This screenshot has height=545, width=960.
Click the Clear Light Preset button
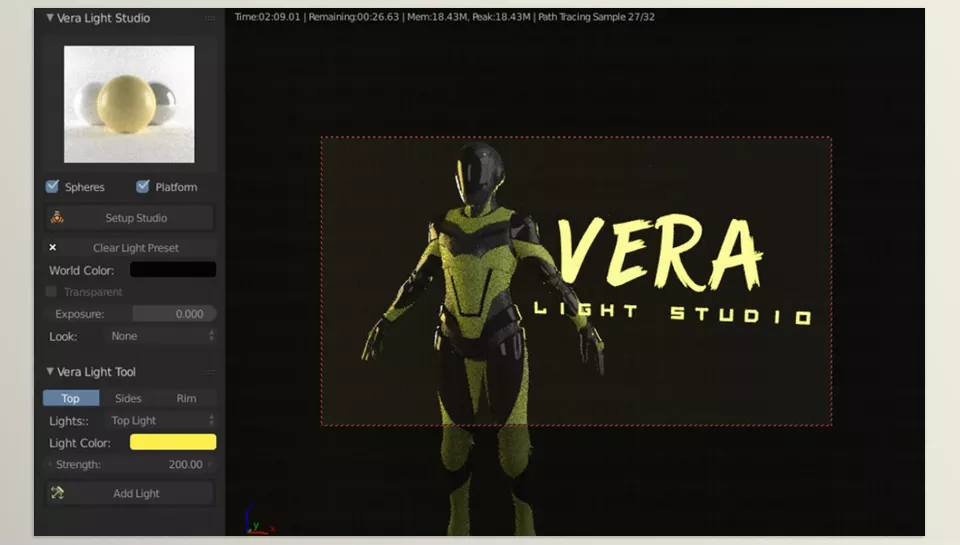(130, 247)
